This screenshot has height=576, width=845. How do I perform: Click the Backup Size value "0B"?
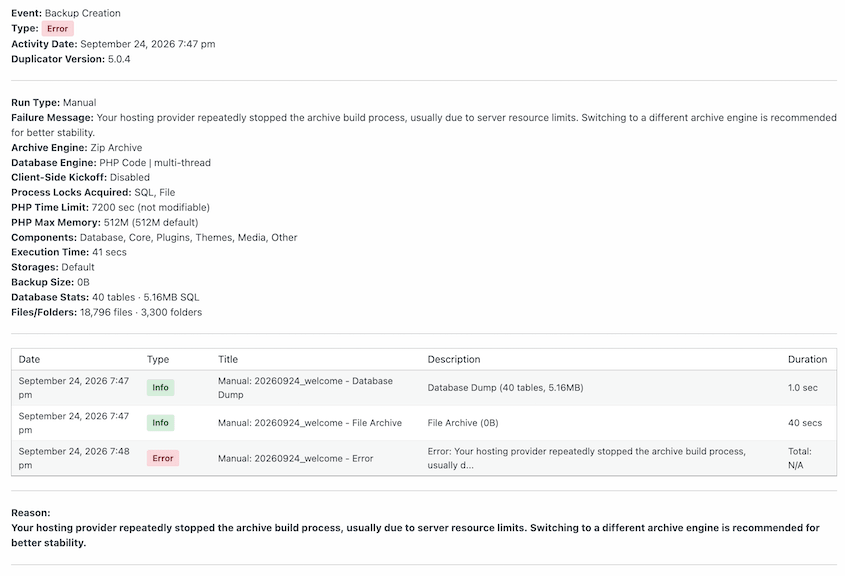pyautogui.click(x=84, y=282)
